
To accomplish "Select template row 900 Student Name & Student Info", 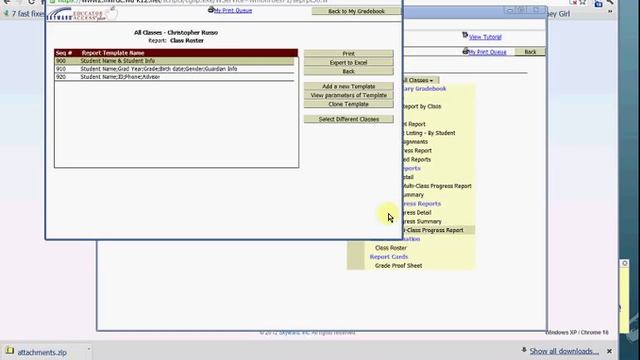I will (x=174, y=61).
